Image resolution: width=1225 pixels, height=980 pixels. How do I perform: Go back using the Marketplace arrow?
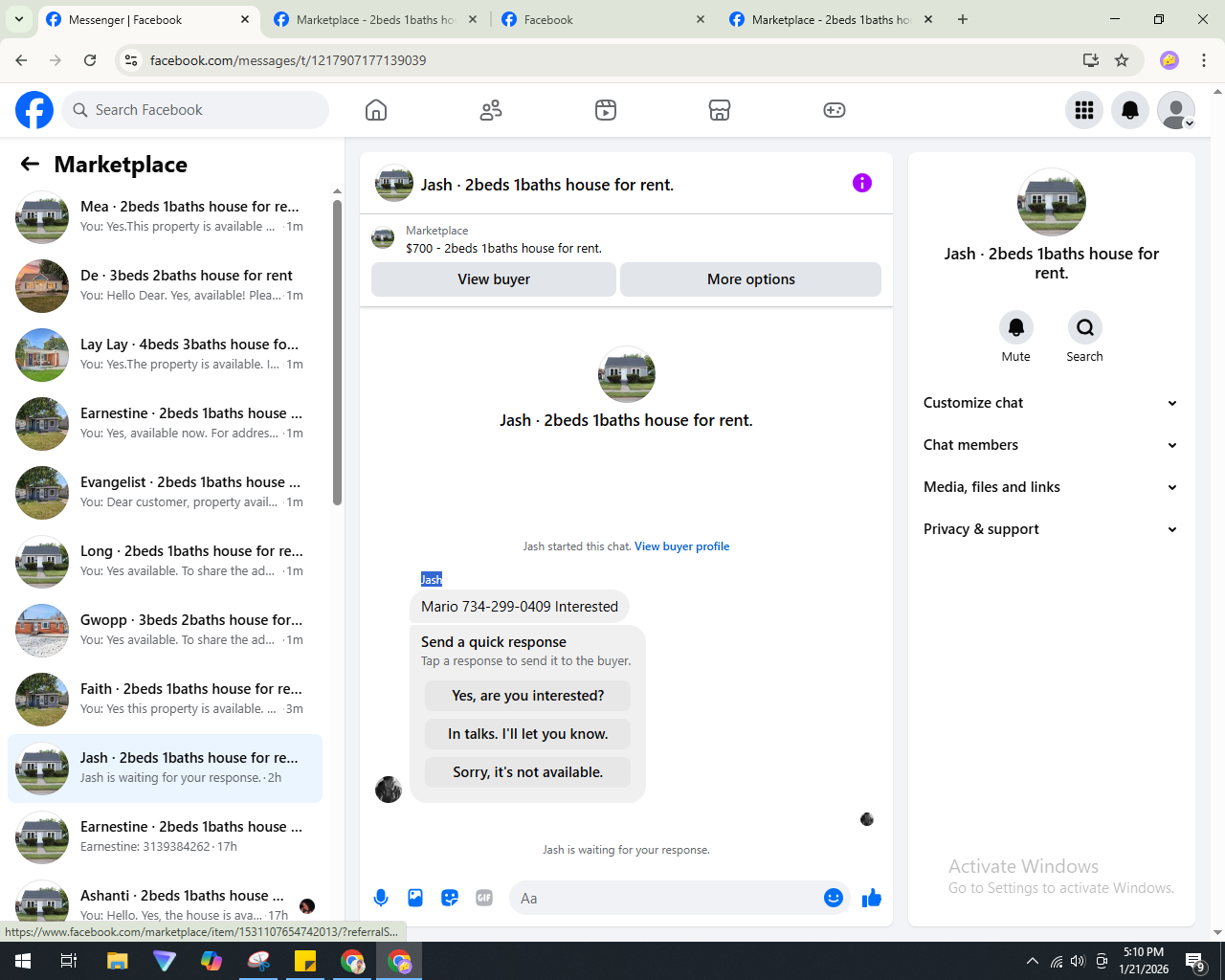[x=30, y=164]
